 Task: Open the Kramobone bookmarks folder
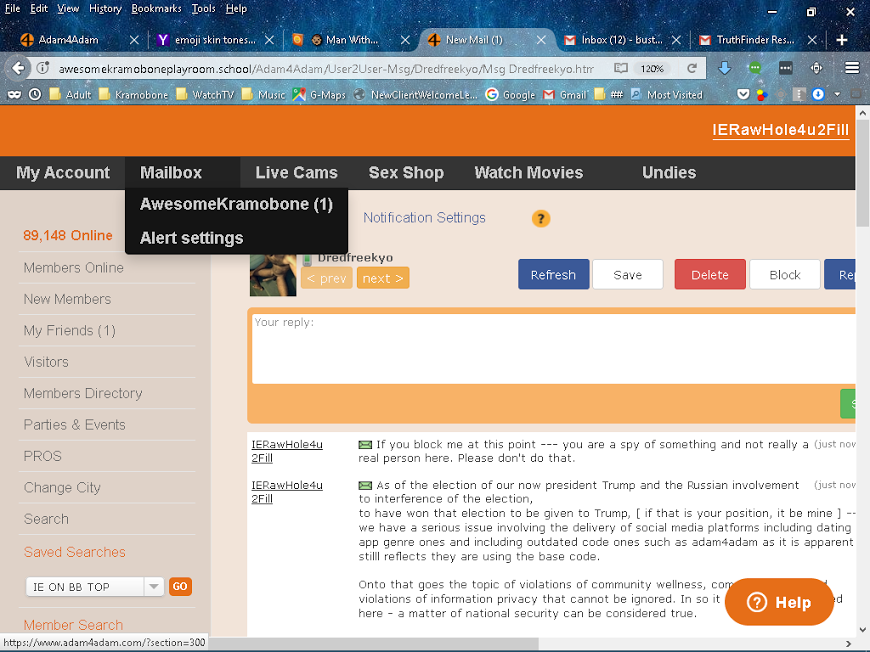(x=134, y=95)
